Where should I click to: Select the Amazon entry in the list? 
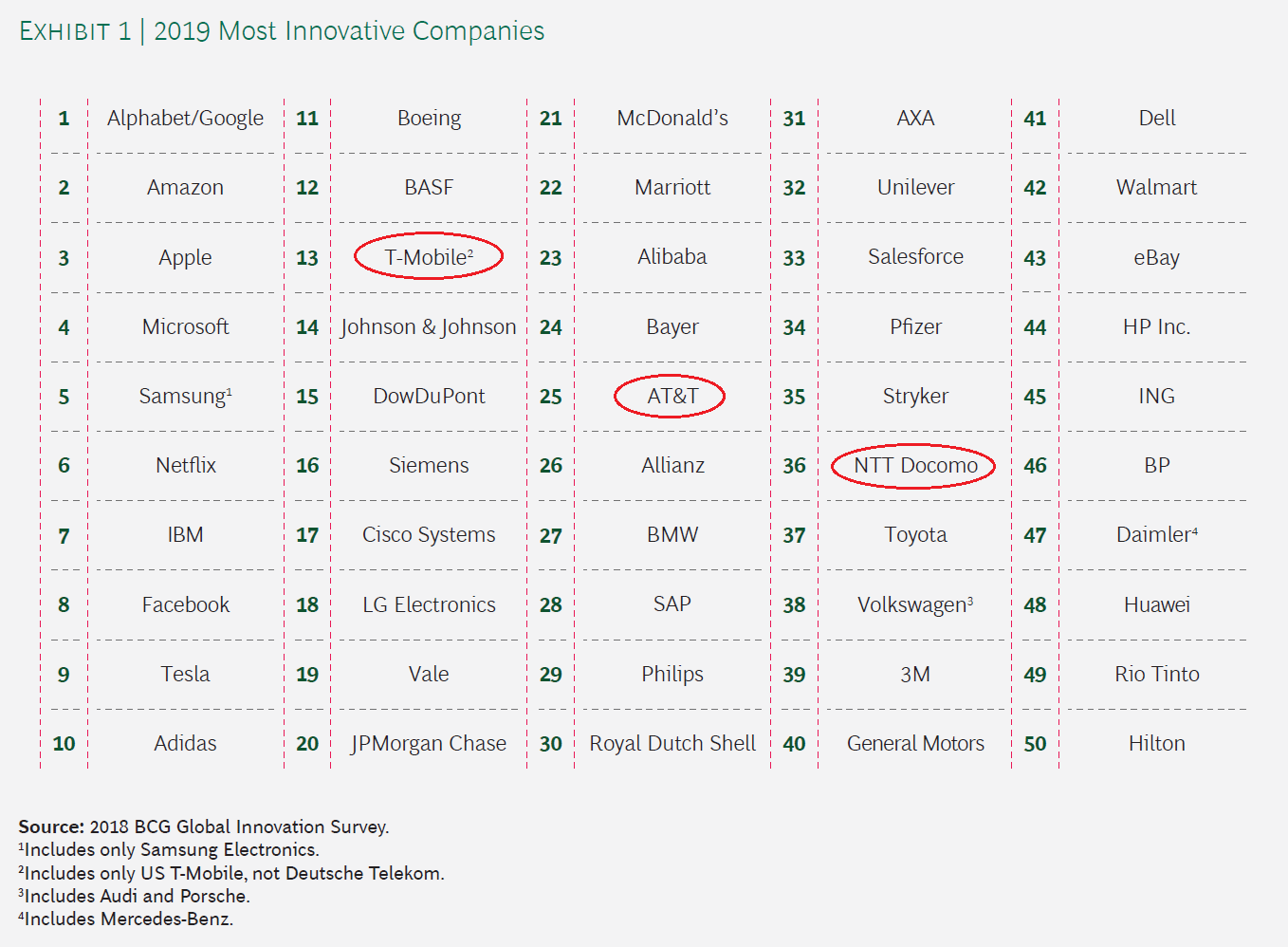tap(185, 188)
